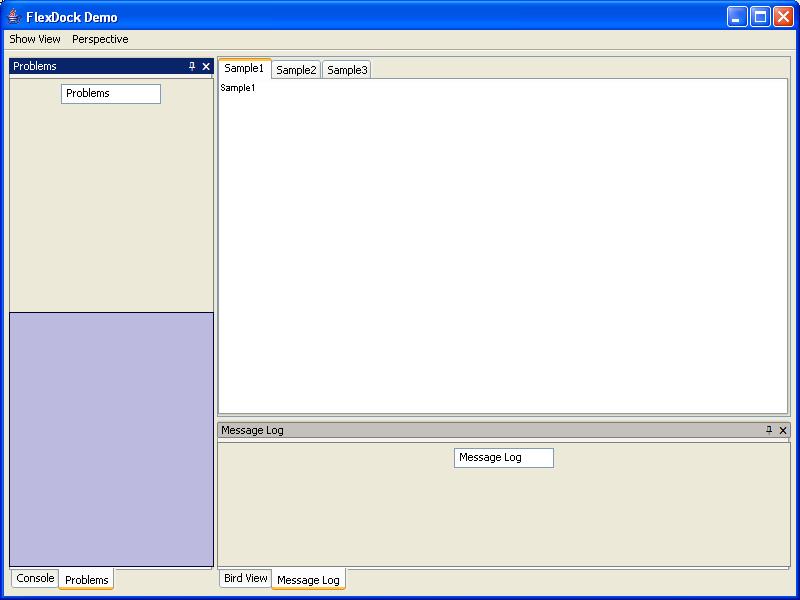Image resolution: width=800 pixels, height=600 pixels.
Task: Select the Message Log bottom tab
Action: (x=308, y=580)
